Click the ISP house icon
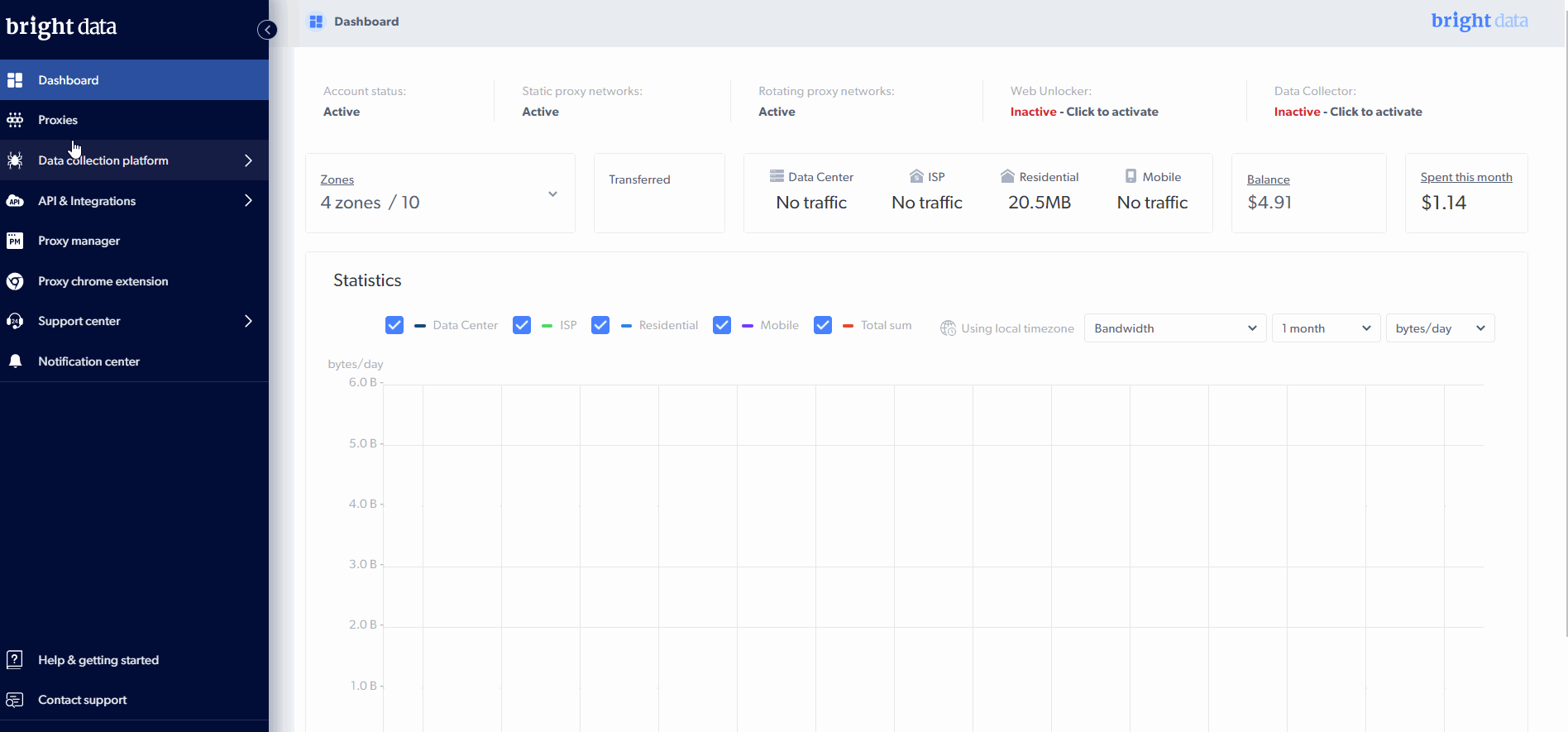The height and width of the screenshot is (732, 1568). tap(916, 176)
